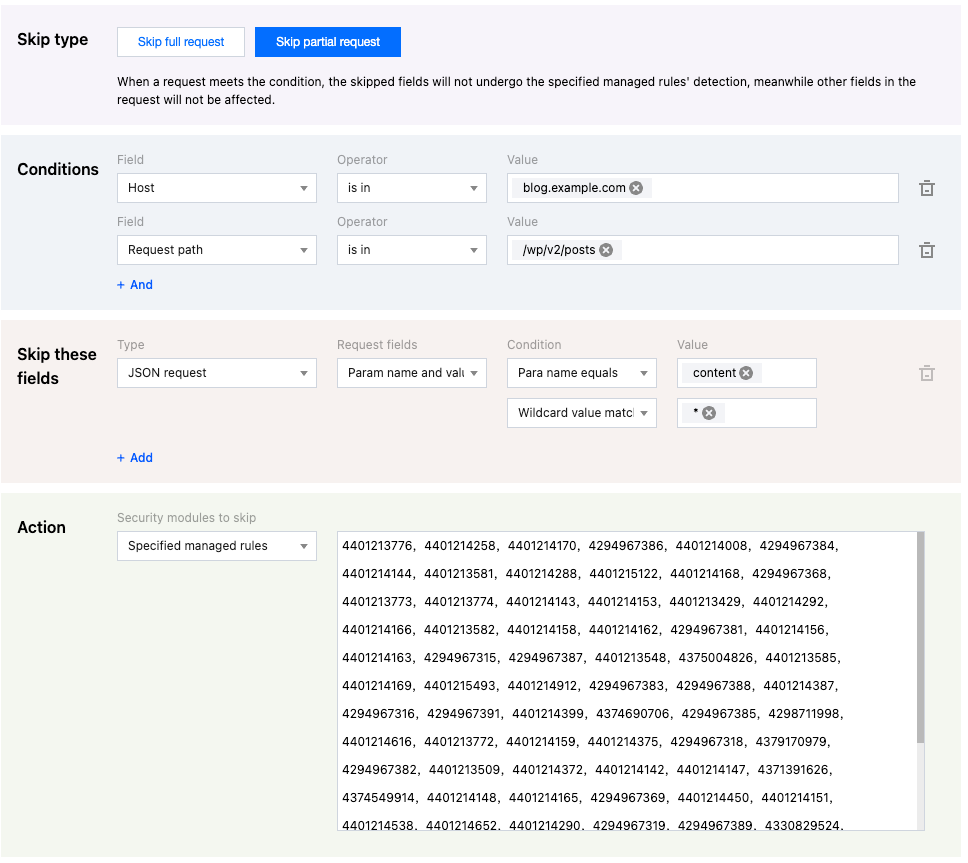This screenshot has height=863, width=968.
Task: Open operator dropdown for Host condition
Action: (411, 188)
